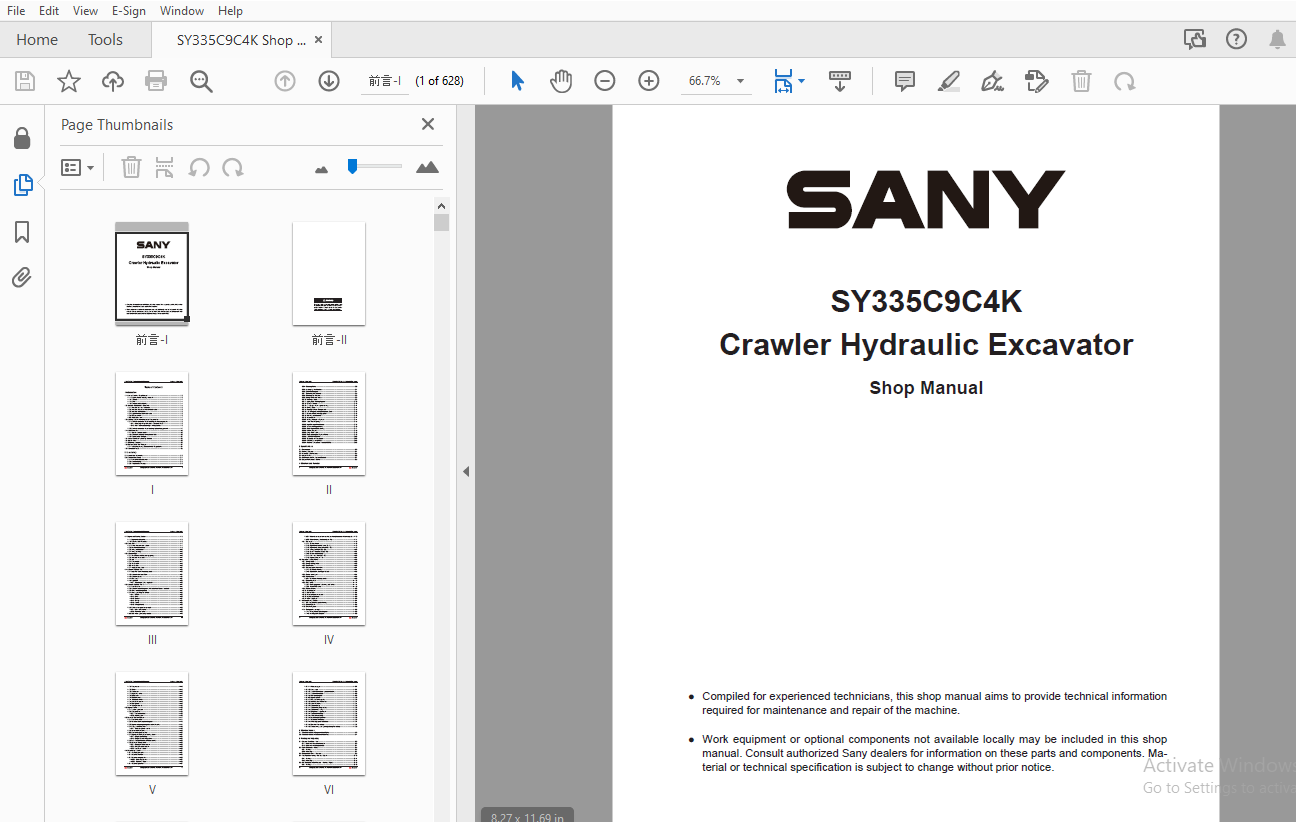The height and width of the screenshot is (822, 1296).
Task: Open the share review icon at top right
Action: (x=1195, y=39)
